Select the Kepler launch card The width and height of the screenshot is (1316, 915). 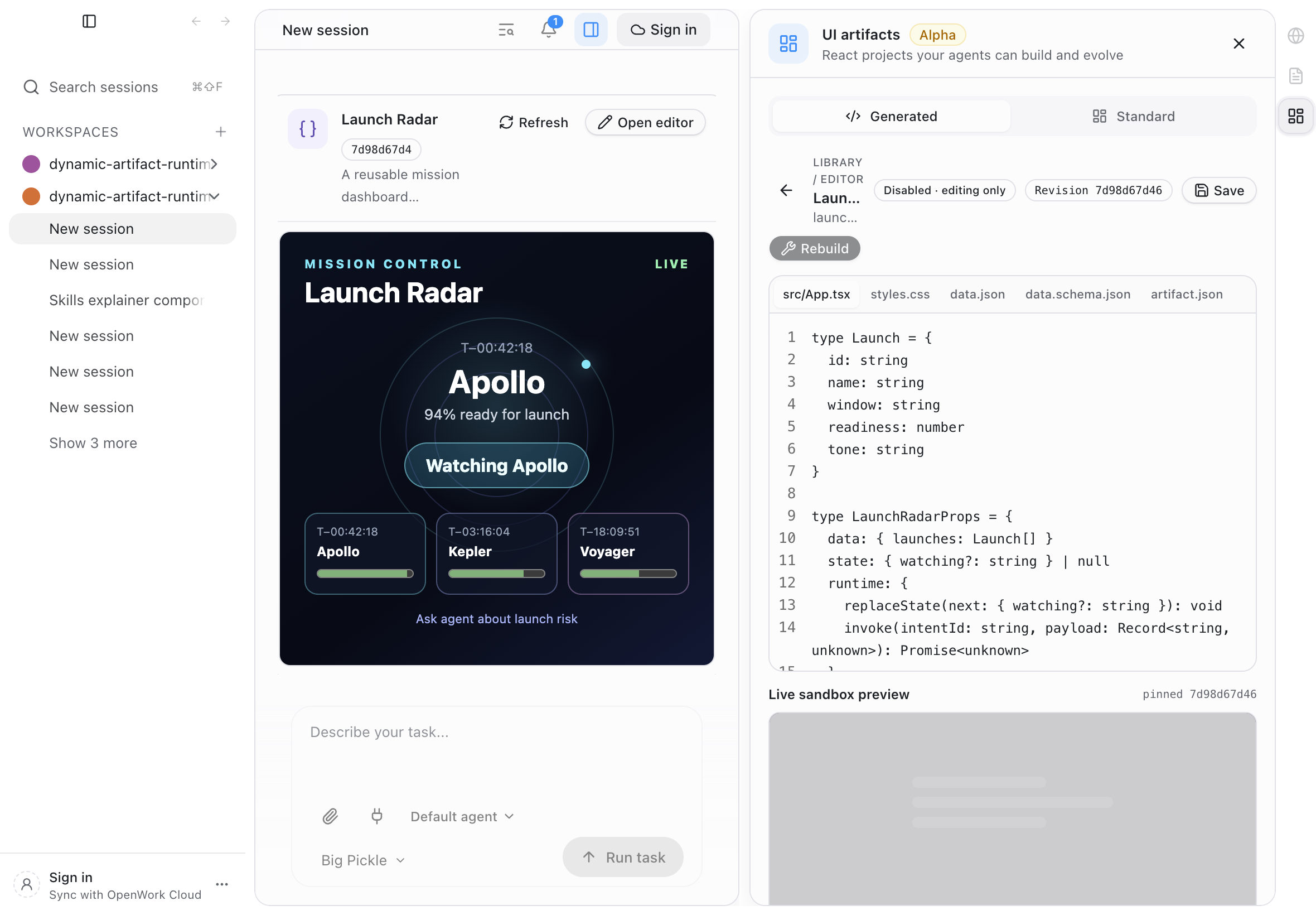496,553
